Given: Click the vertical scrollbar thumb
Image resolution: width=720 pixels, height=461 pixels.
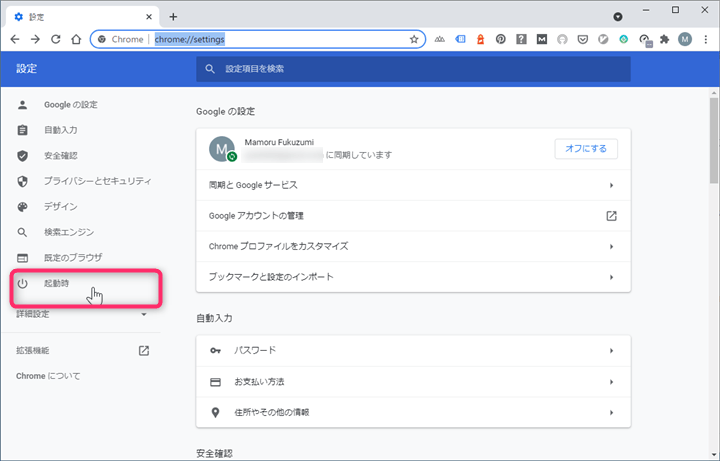Looking at the screenshot, I should [714, 140].
